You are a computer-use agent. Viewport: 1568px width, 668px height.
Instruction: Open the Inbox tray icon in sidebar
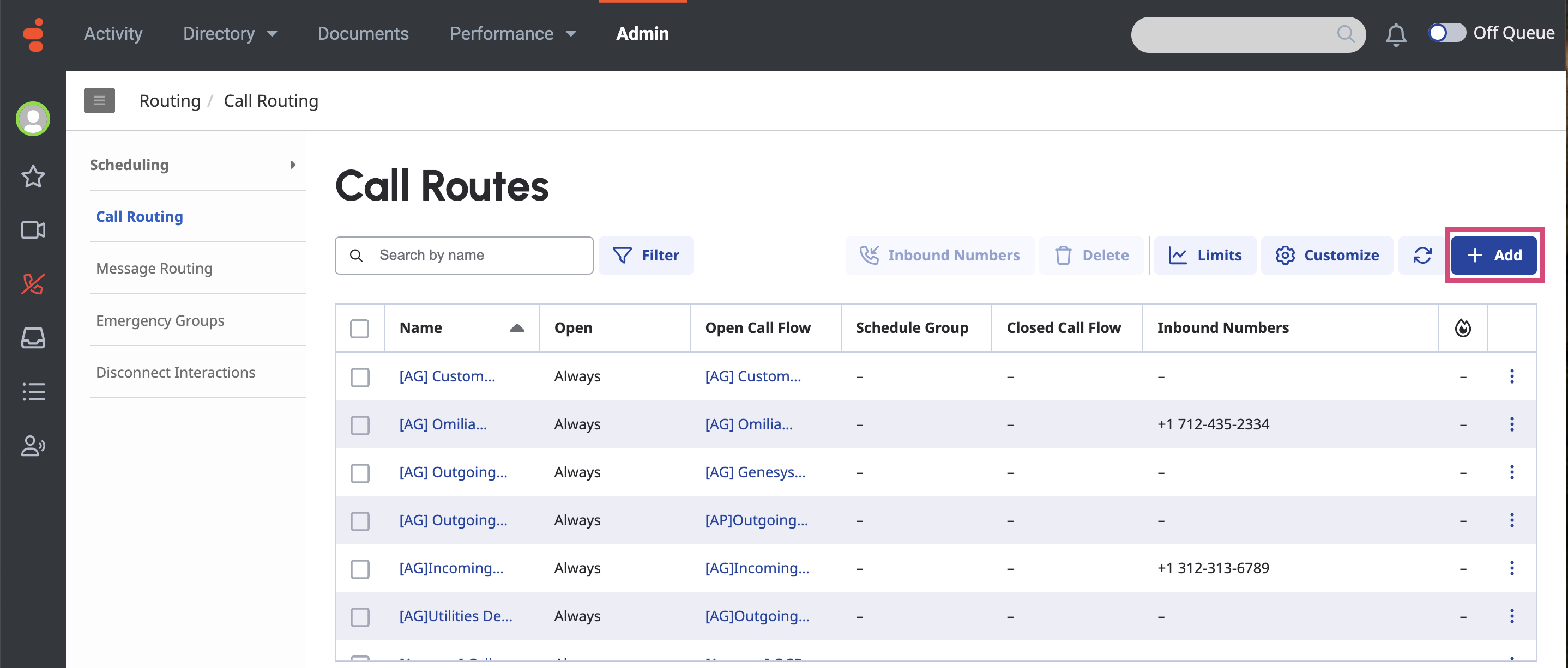pos(33,338)
